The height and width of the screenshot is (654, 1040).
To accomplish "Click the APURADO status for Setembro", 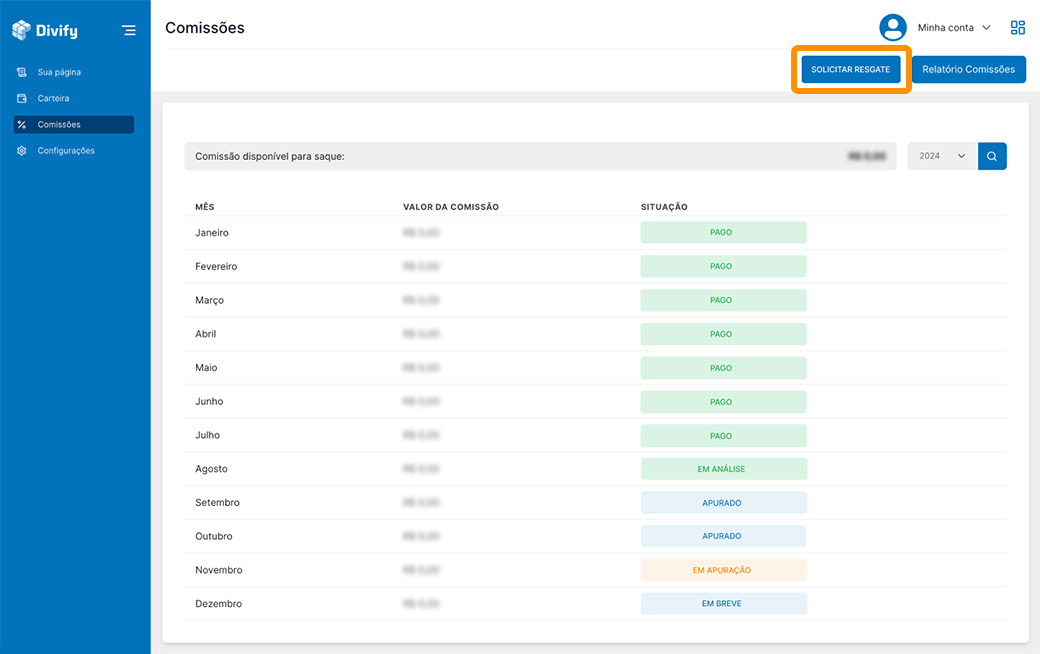I will click(722, 503).
